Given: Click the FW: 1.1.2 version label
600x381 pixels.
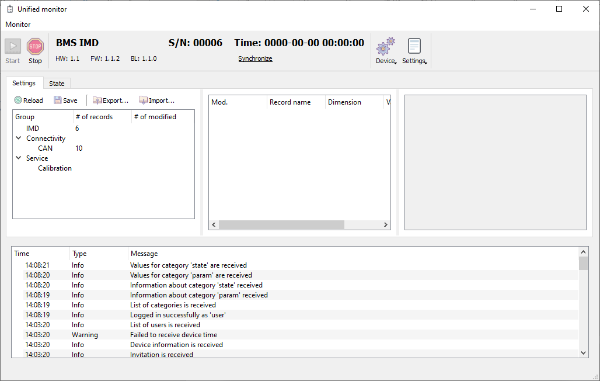Looking at the screenshot, I should 105,59.
